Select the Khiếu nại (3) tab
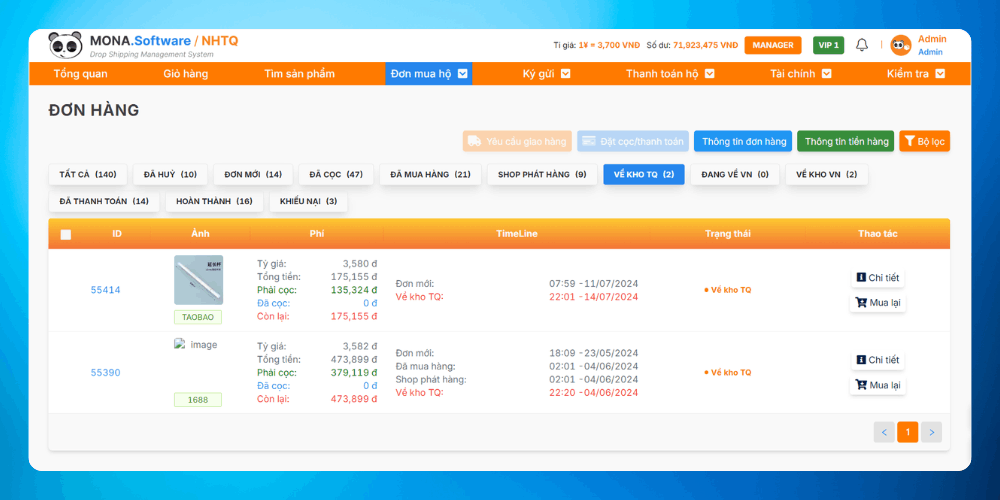 tap(308, 202)
